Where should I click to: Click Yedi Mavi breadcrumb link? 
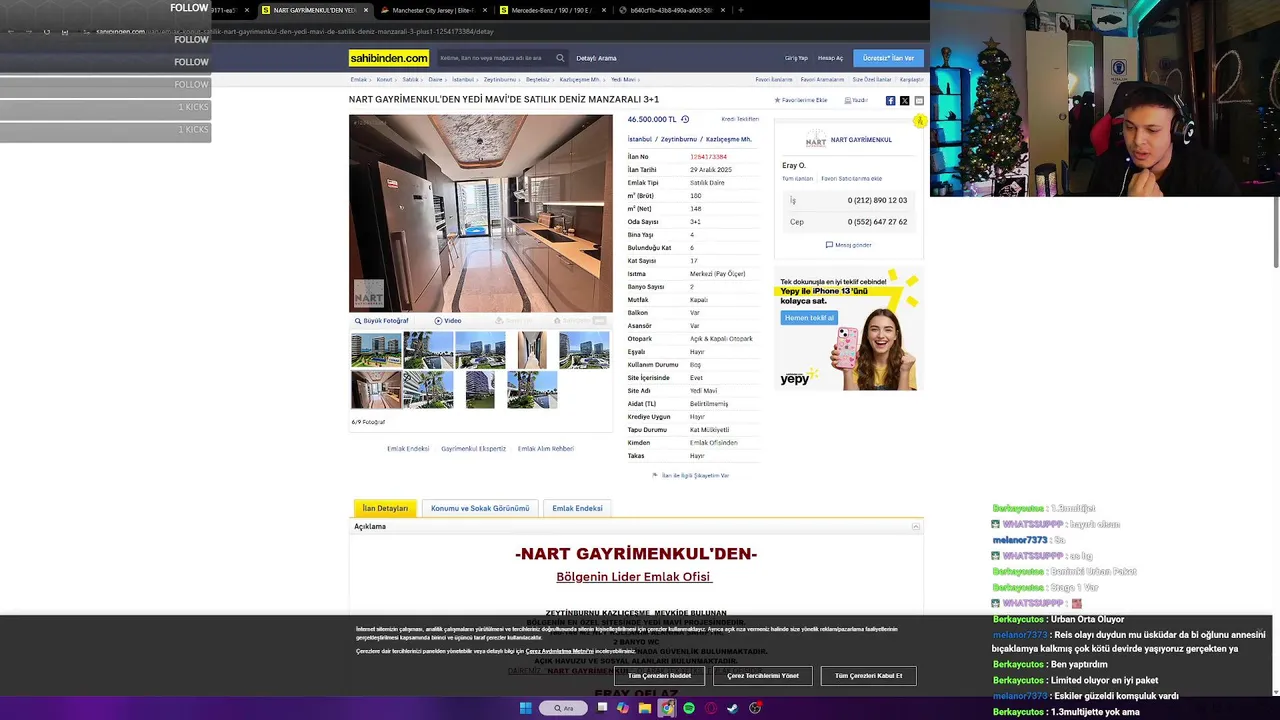[623, 79]
